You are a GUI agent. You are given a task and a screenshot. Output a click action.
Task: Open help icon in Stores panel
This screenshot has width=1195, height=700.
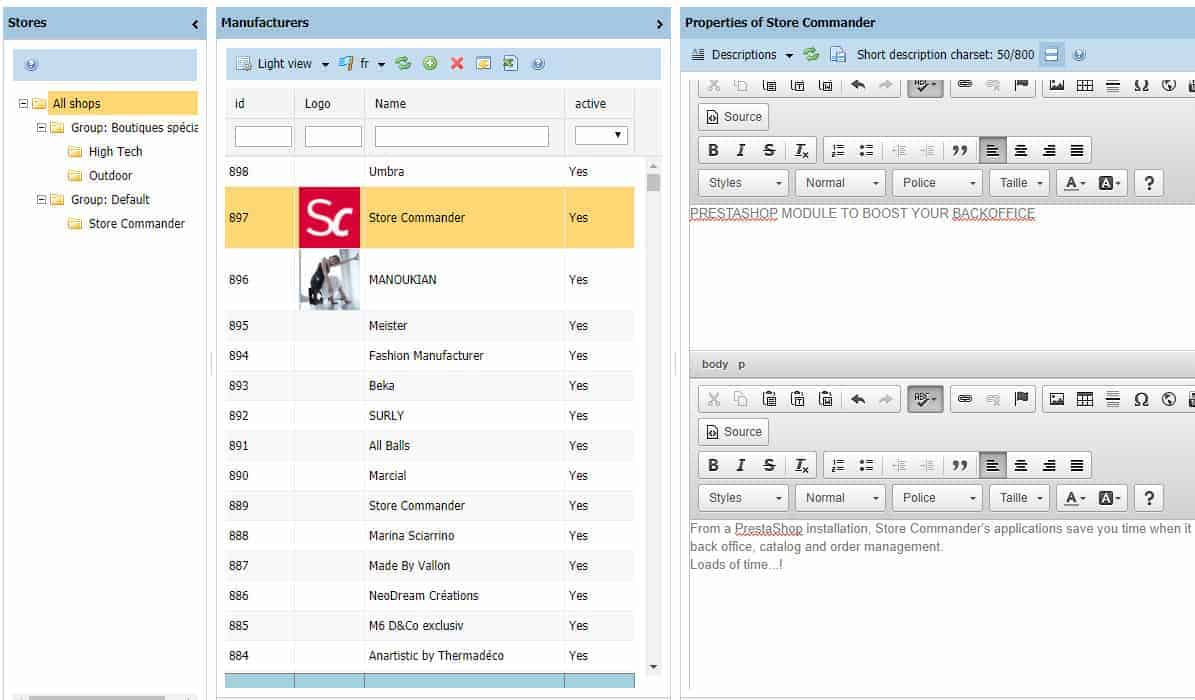31,65
